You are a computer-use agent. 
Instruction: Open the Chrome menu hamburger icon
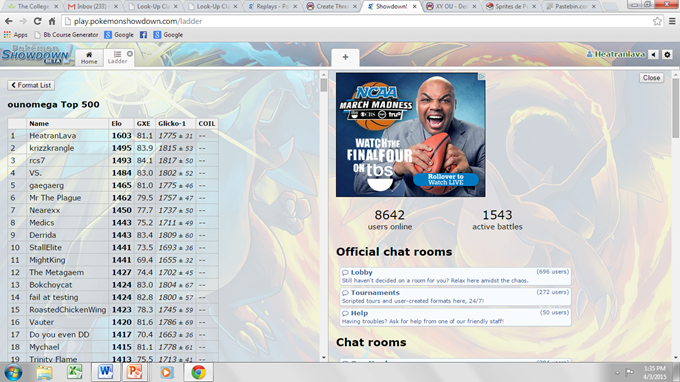click(672, 21)
